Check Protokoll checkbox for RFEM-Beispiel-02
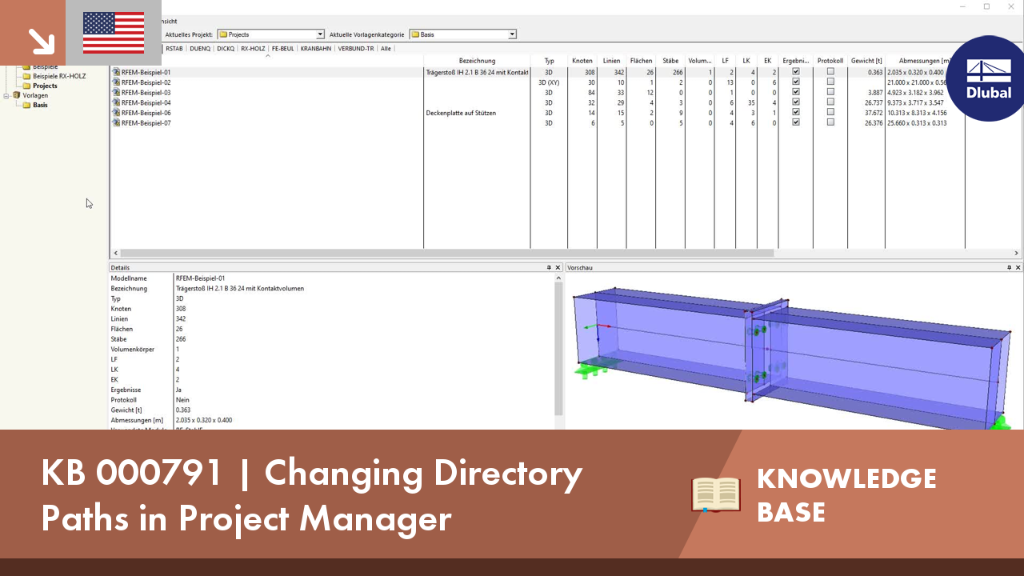Screen dimensions: 1024x576 point(830,82)
